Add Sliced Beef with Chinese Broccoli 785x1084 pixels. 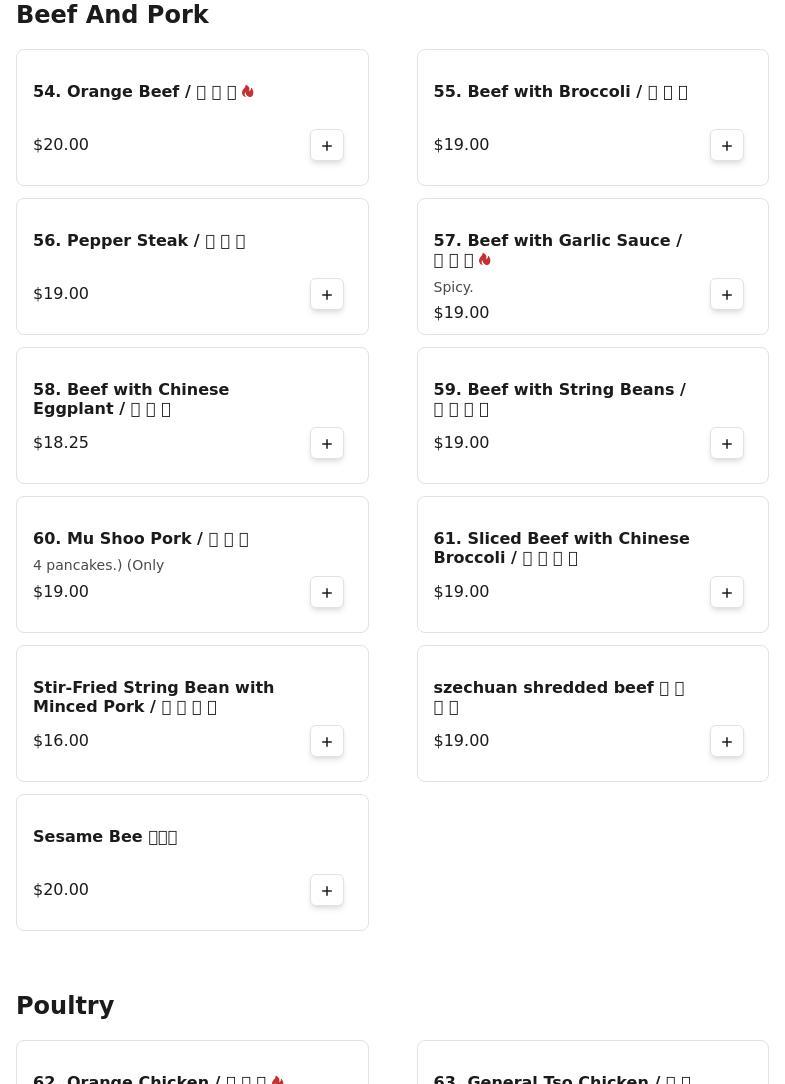727,592
